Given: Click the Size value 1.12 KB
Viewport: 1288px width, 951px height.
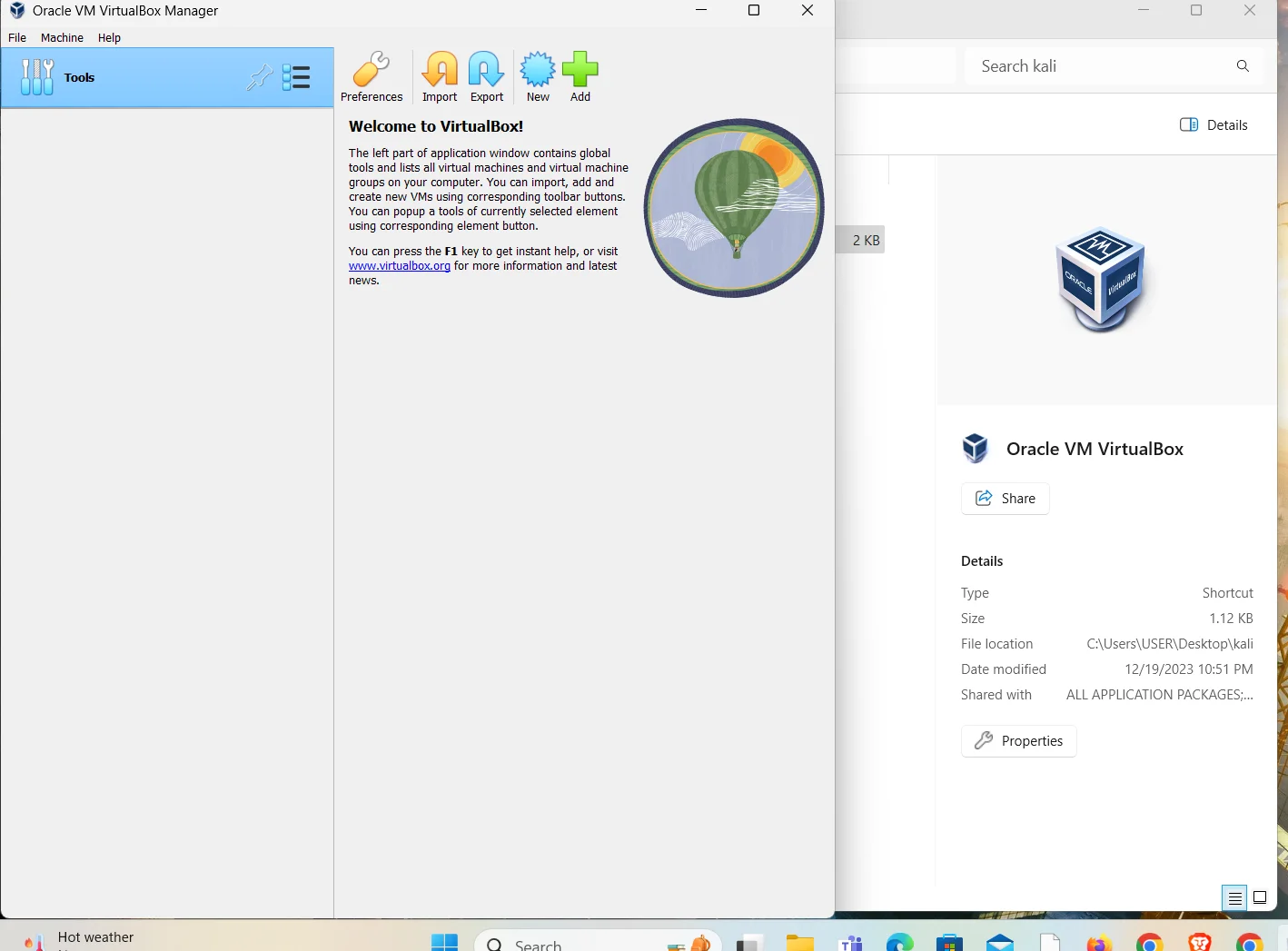Looking at the screenshot, I should coord(1231,619).
